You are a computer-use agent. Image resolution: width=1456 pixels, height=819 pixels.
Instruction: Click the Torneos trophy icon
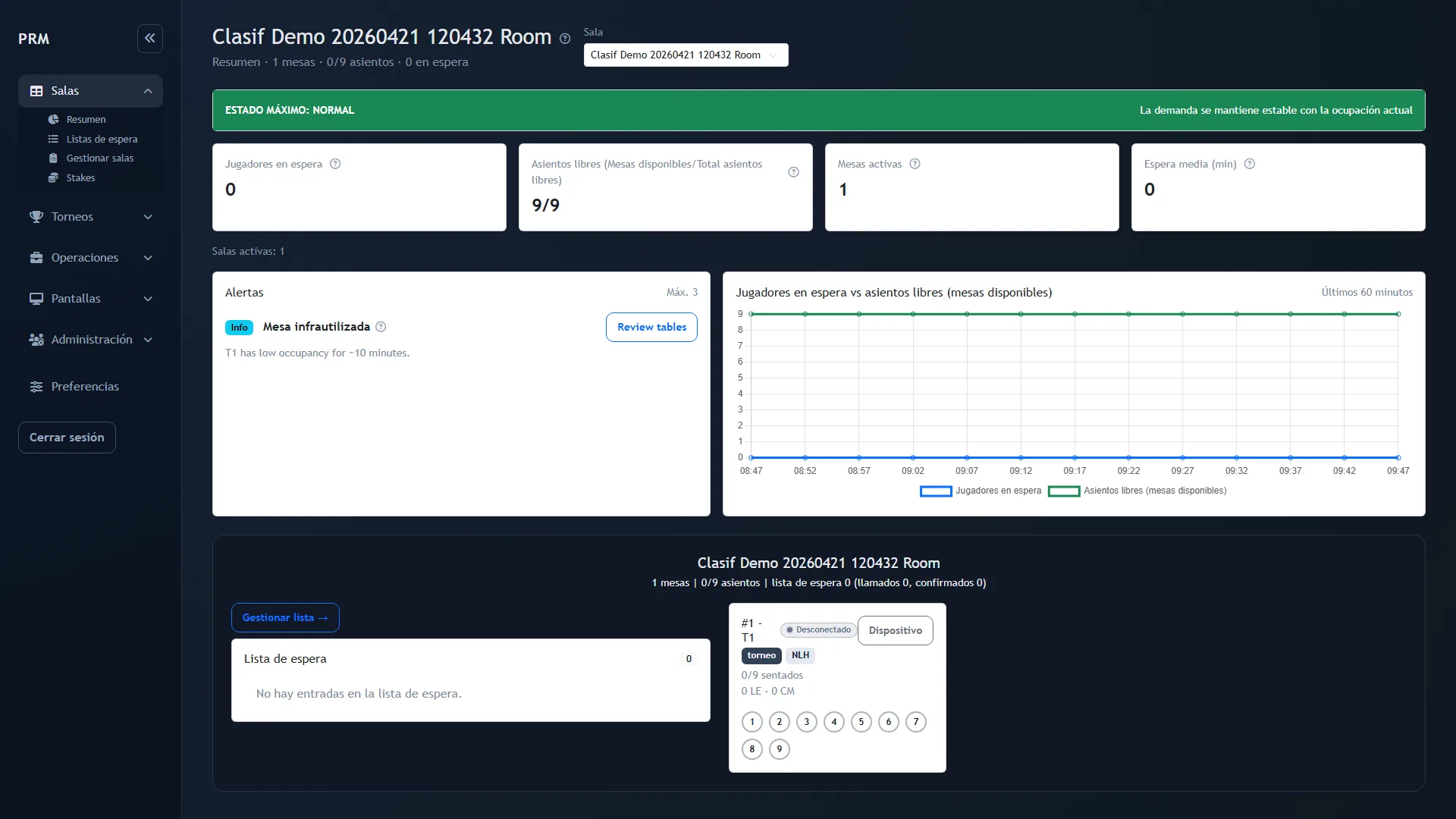[x=36, y=217]
